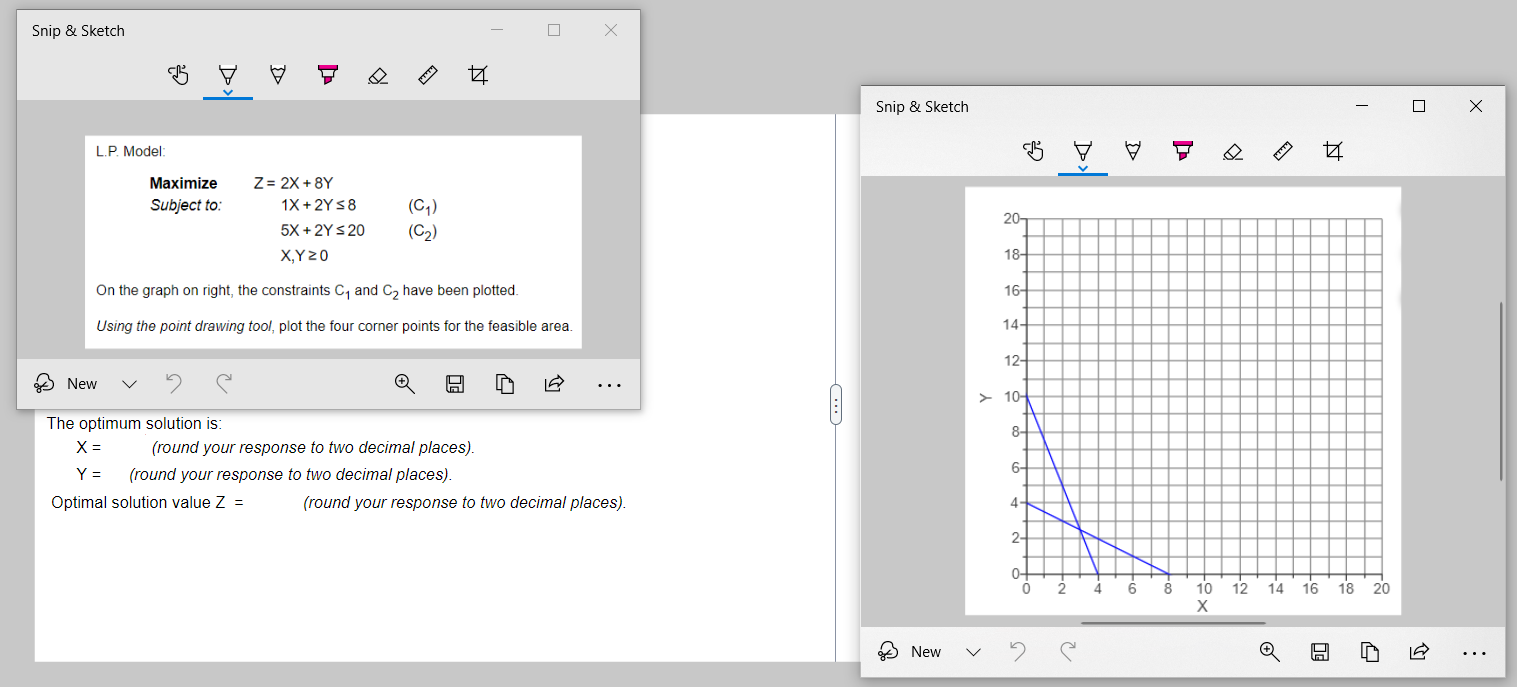1517x687 pixels.
Task: Select the Highlighter tool
Action: pyautogui.click(x=327, y=74)
